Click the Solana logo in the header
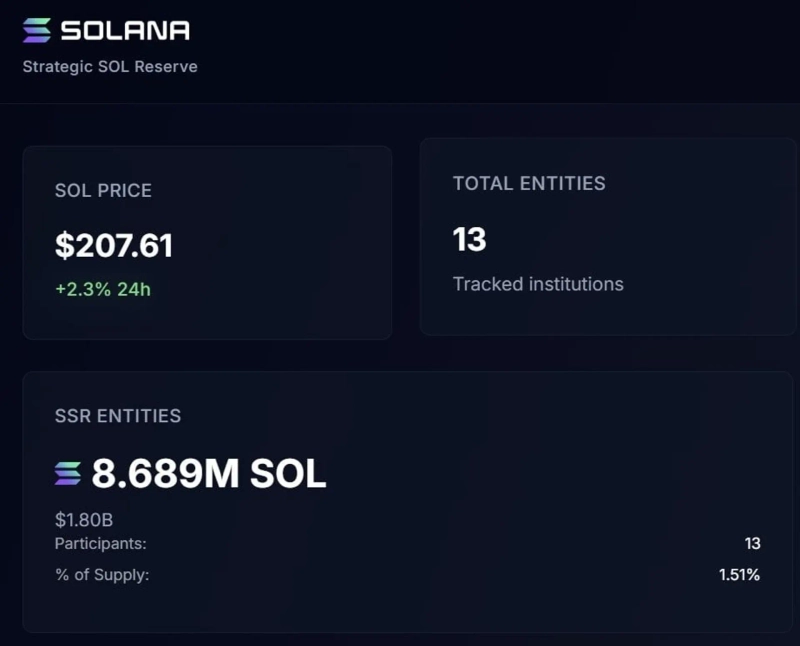Screen dimensions: 800x646 tap(36, 30)
